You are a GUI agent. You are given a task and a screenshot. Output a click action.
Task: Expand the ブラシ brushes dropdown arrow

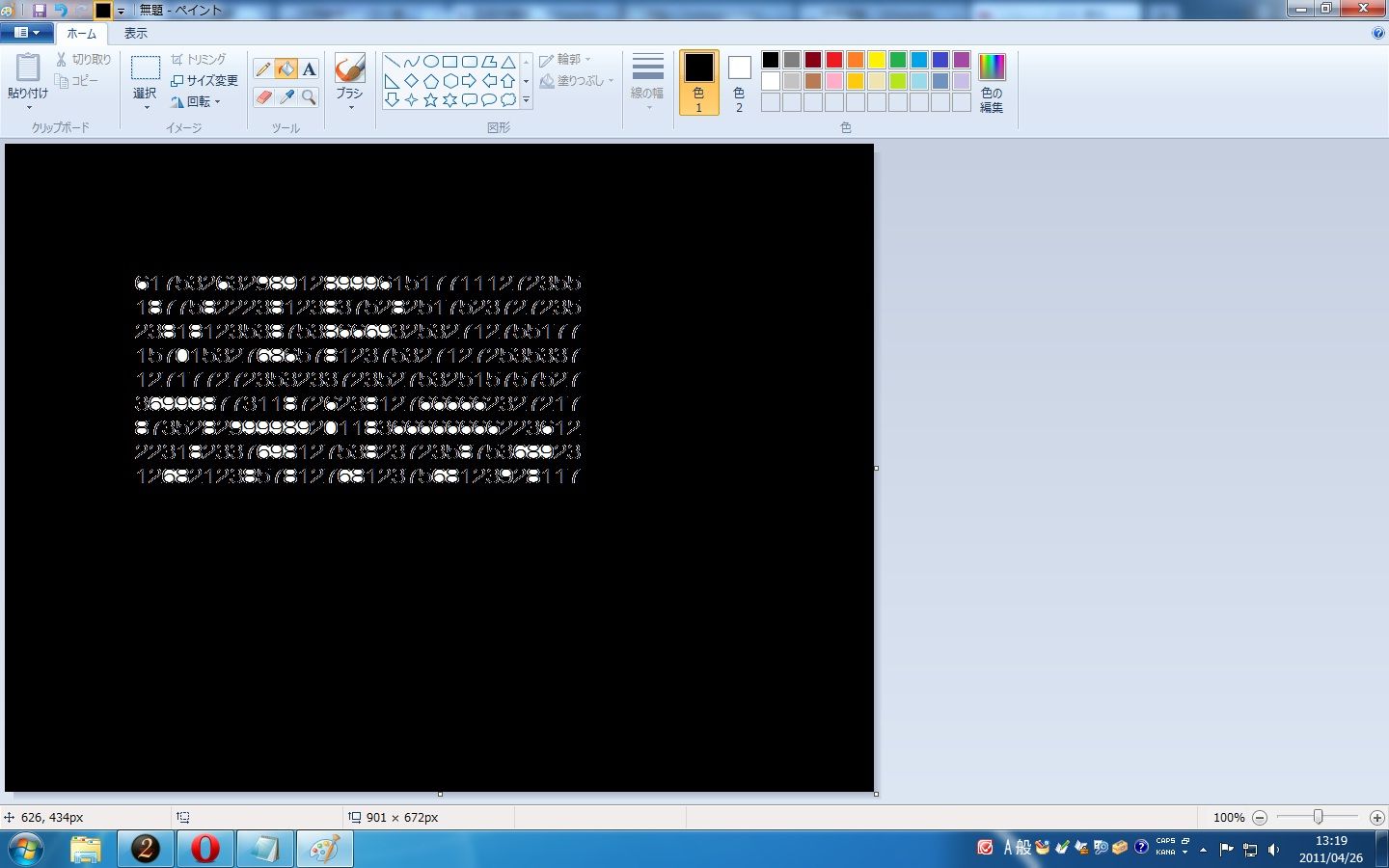349,107
